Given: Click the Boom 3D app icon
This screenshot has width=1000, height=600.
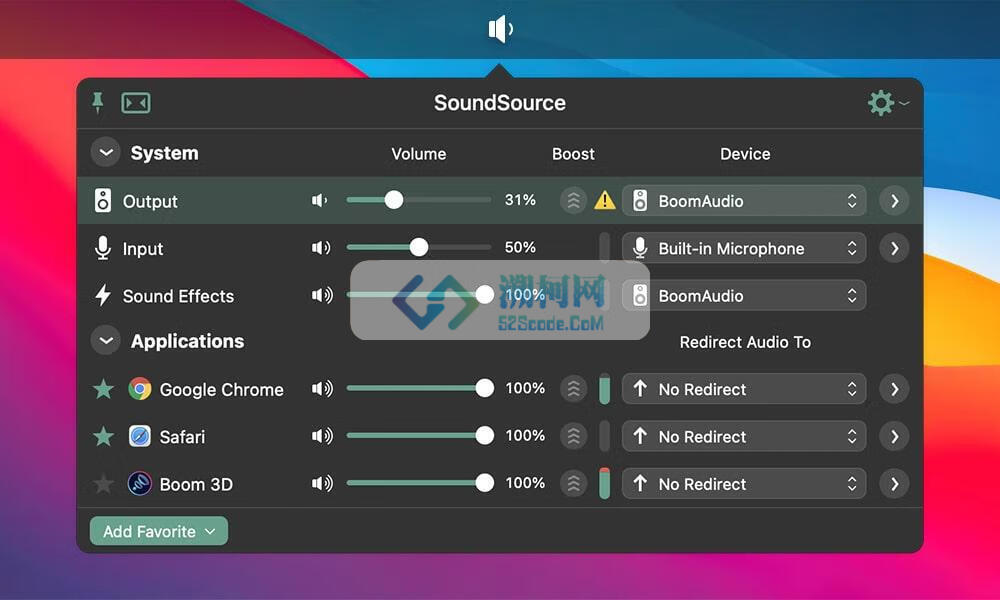Looking at the screenshot, I should pyautogui.click(x=140, y=483).
